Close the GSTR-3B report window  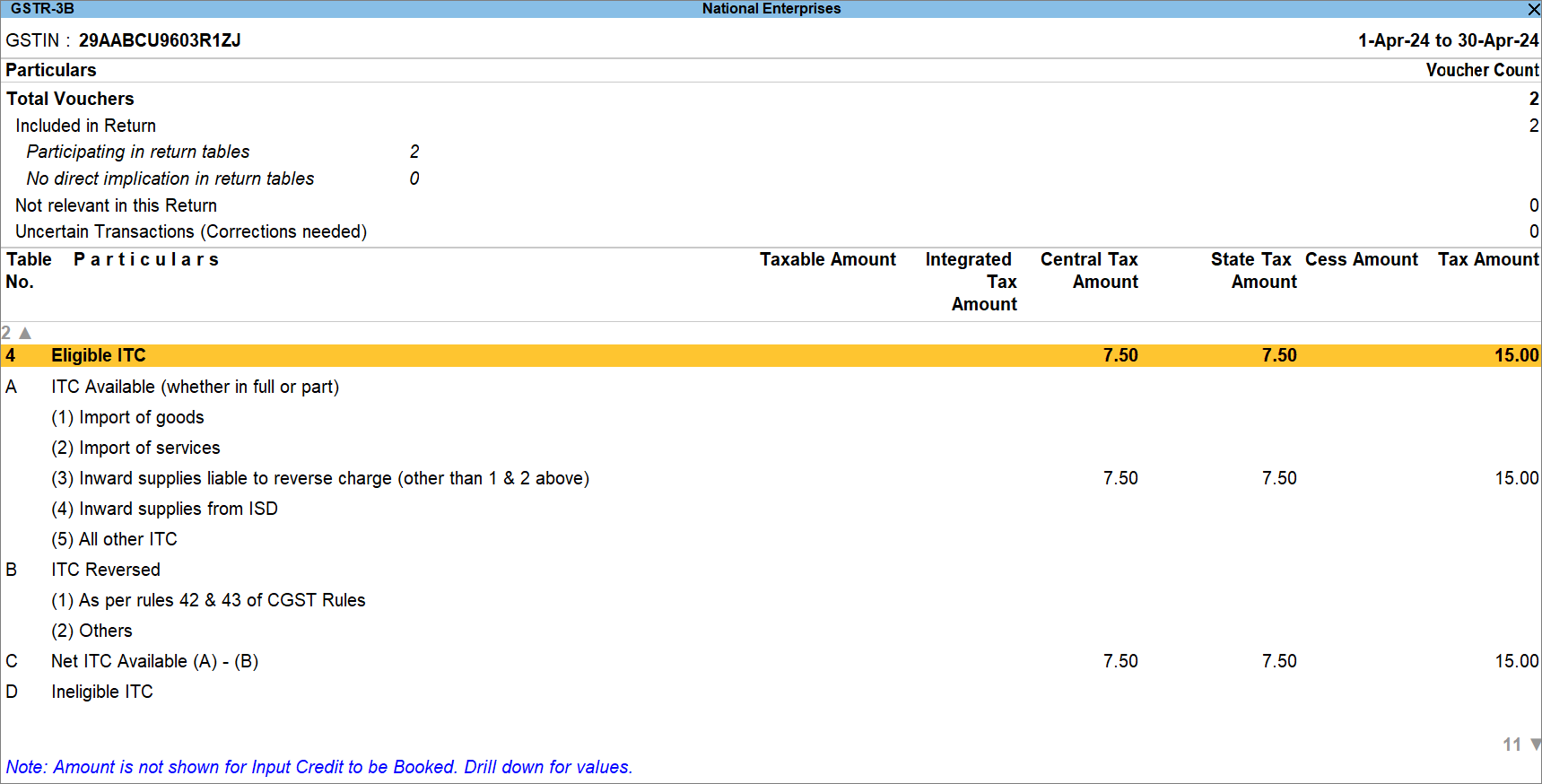[x=1533, y=9]
